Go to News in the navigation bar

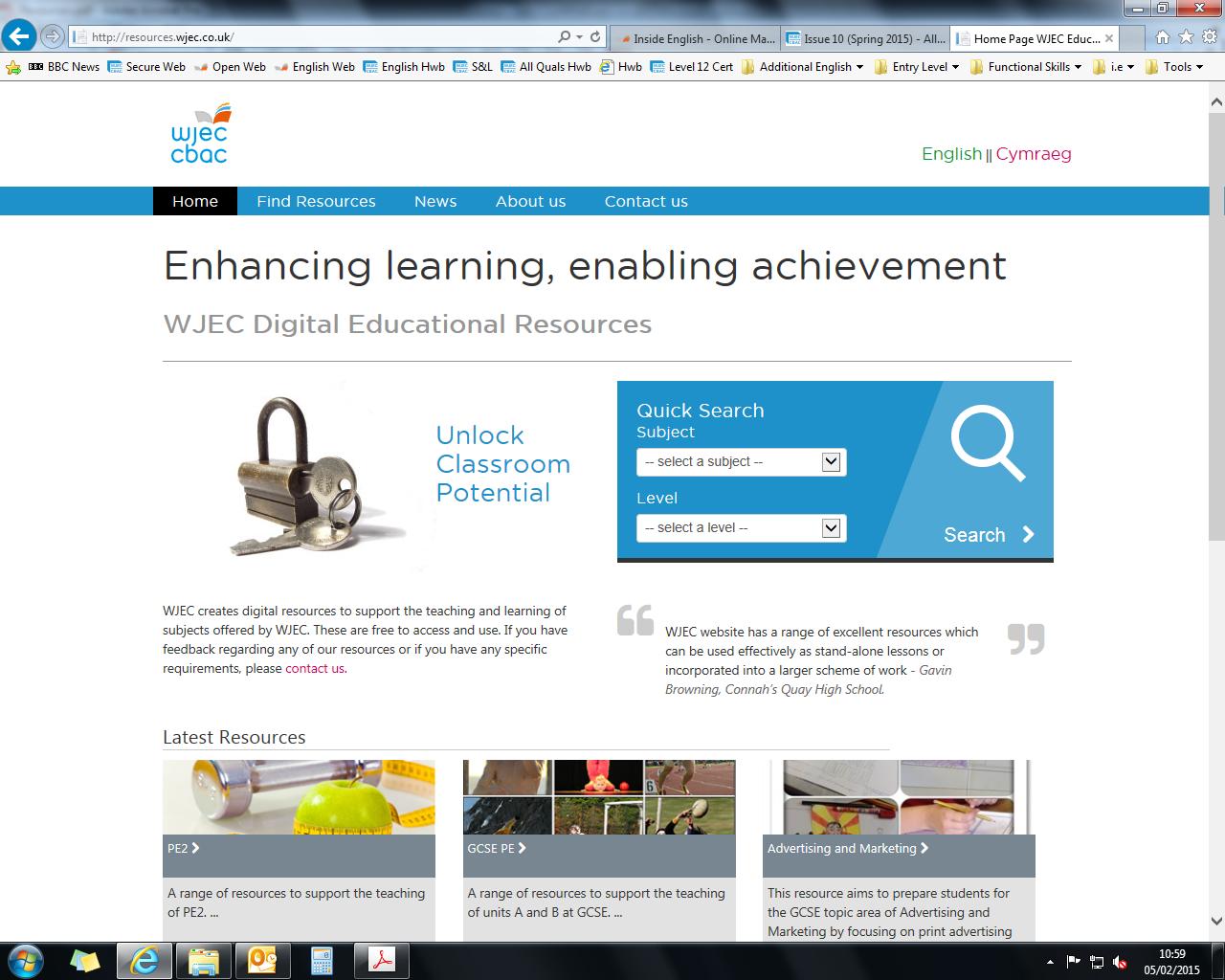435,201
